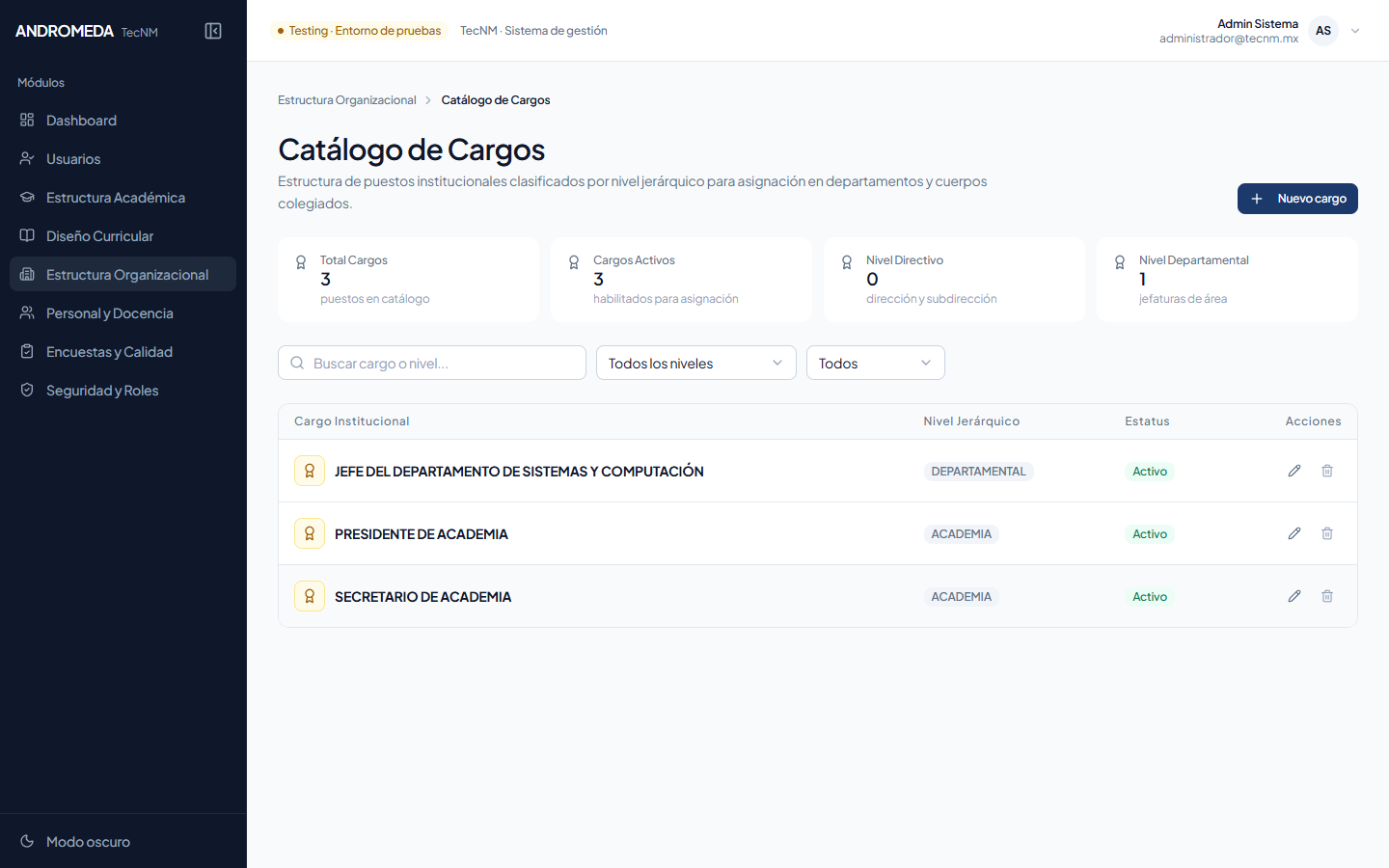This screenshot has width=1389, height=868.
Task: Open Personal y Docencia module
Action: click(123, 313)
